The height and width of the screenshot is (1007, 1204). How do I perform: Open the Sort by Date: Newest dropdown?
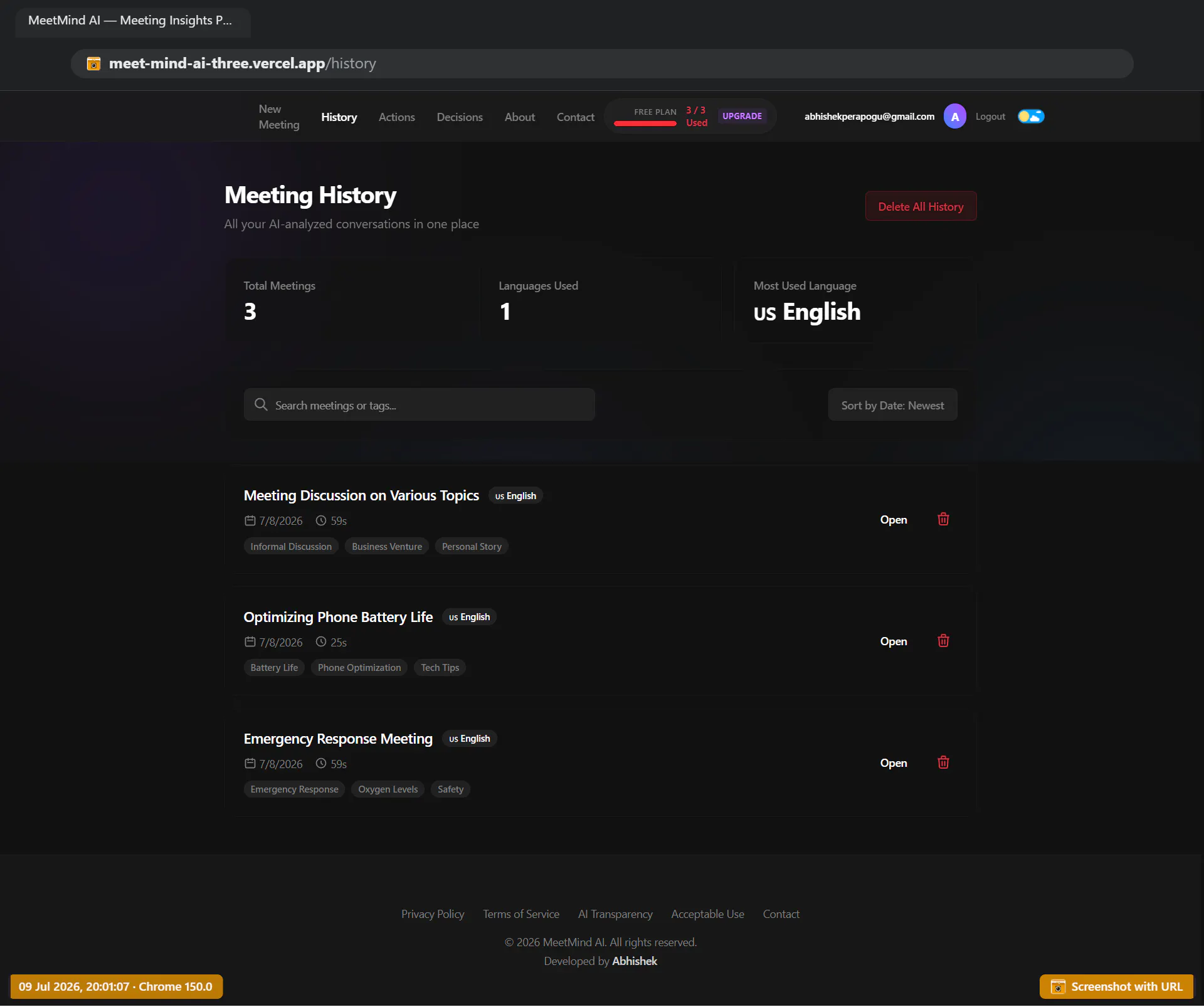coord(892,406)
